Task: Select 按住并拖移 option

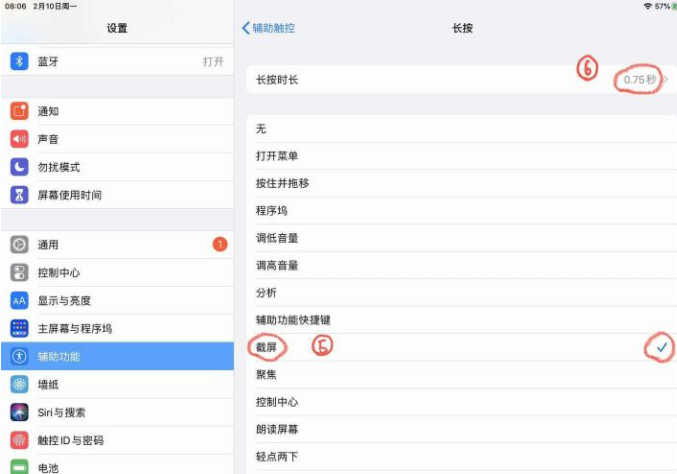Action: pyautogui.click(x=461, y=183)
